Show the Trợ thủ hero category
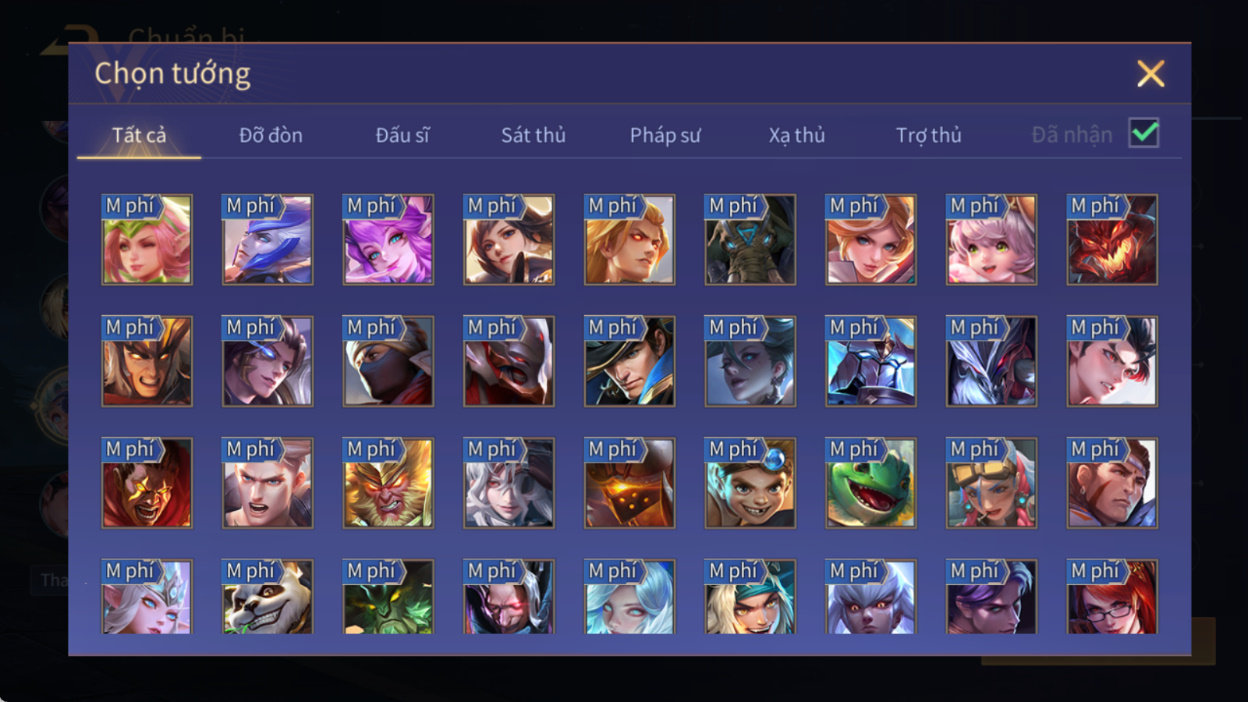 click(x=929, y=135)
